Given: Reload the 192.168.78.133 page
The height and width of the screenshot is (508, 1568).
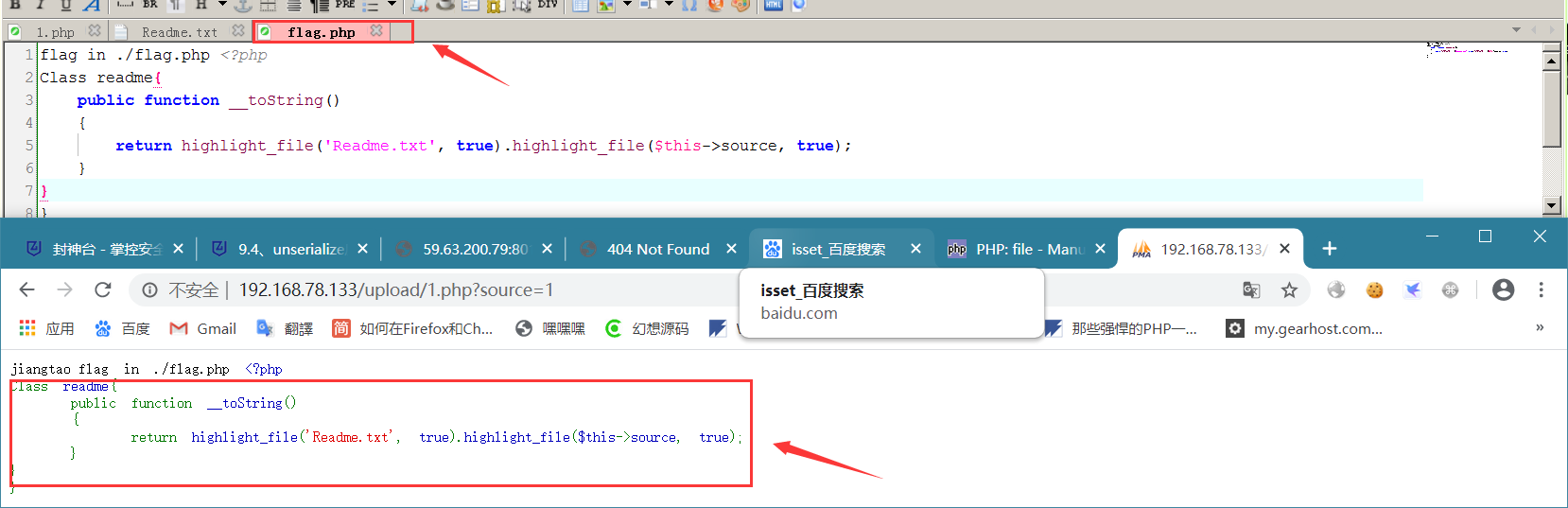Looking at the screenshot, I should [x=103, y=289].
